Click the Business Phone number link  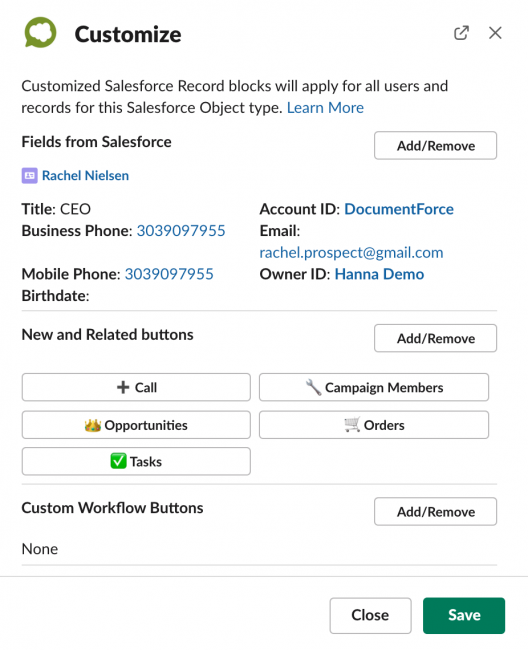pos(181,230)
